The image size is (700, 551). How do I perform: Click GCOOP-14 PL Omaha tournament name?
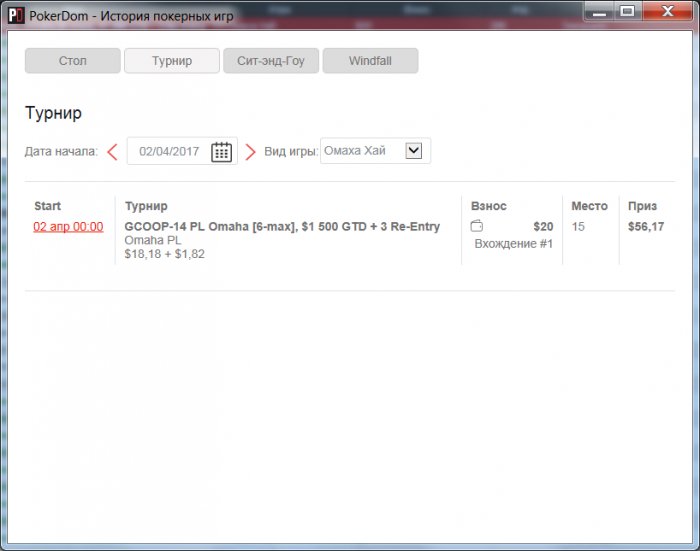point(282,226)
